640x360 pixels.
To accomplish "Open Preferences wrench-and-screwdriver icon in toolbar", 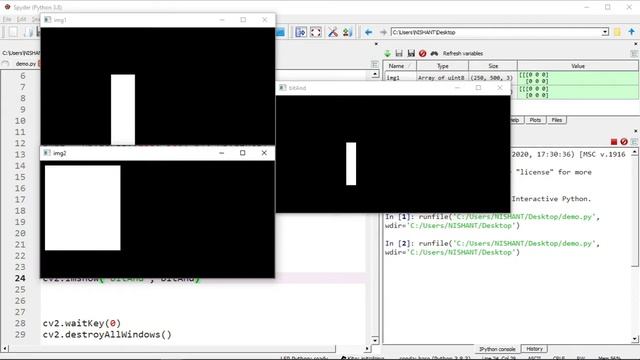I will pos(333,32).
